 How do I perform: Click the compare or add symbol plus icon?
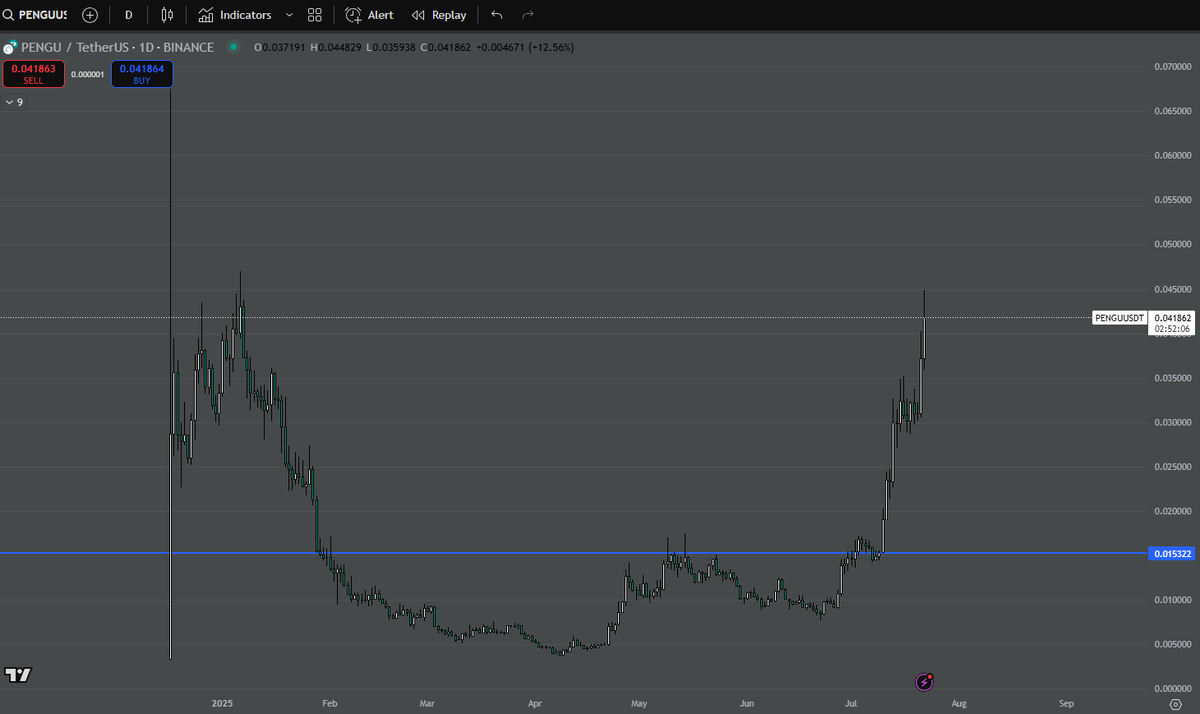pos(90,15)
